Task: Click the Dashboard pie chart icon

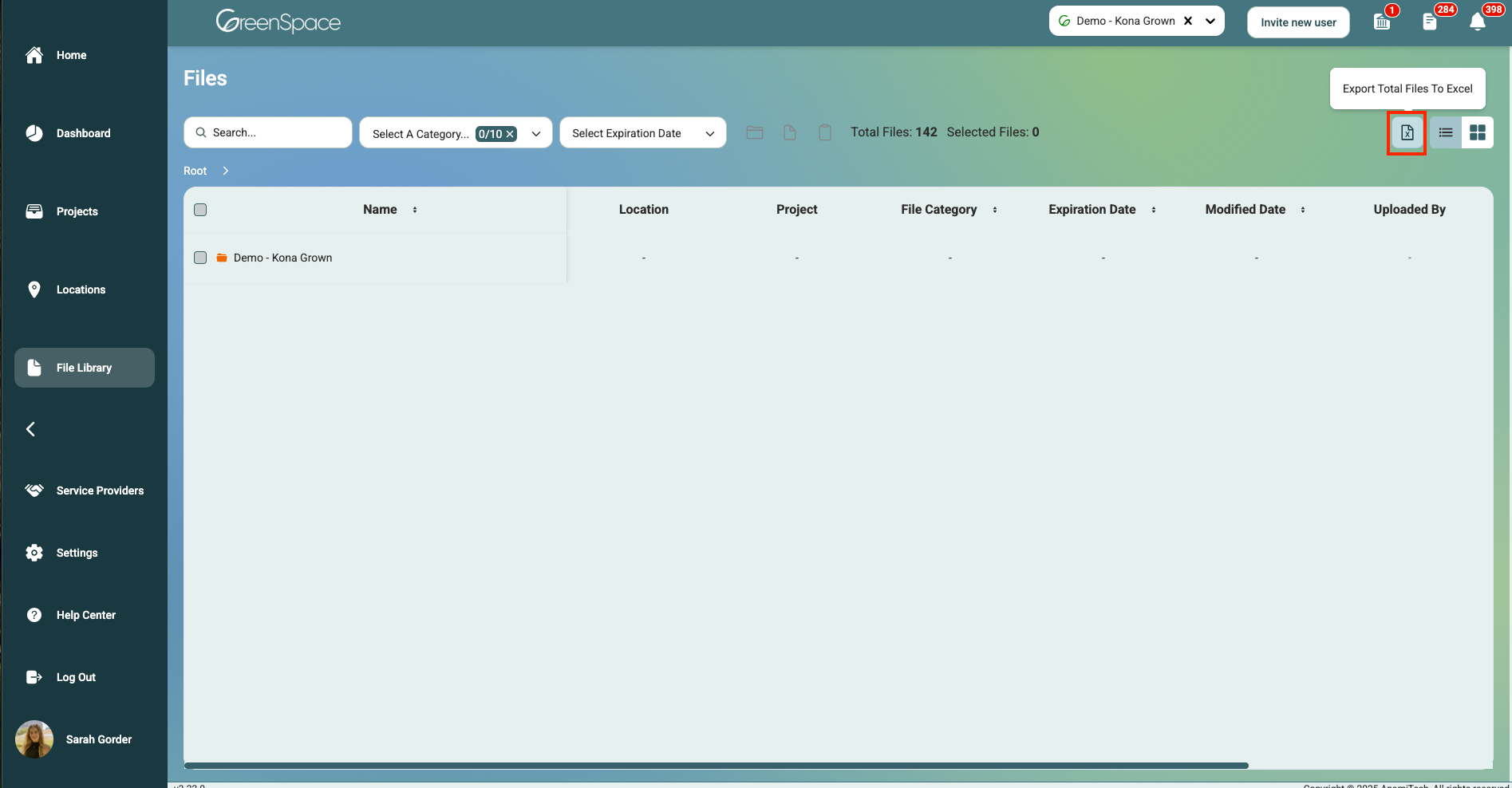Action: pos(34,133)
